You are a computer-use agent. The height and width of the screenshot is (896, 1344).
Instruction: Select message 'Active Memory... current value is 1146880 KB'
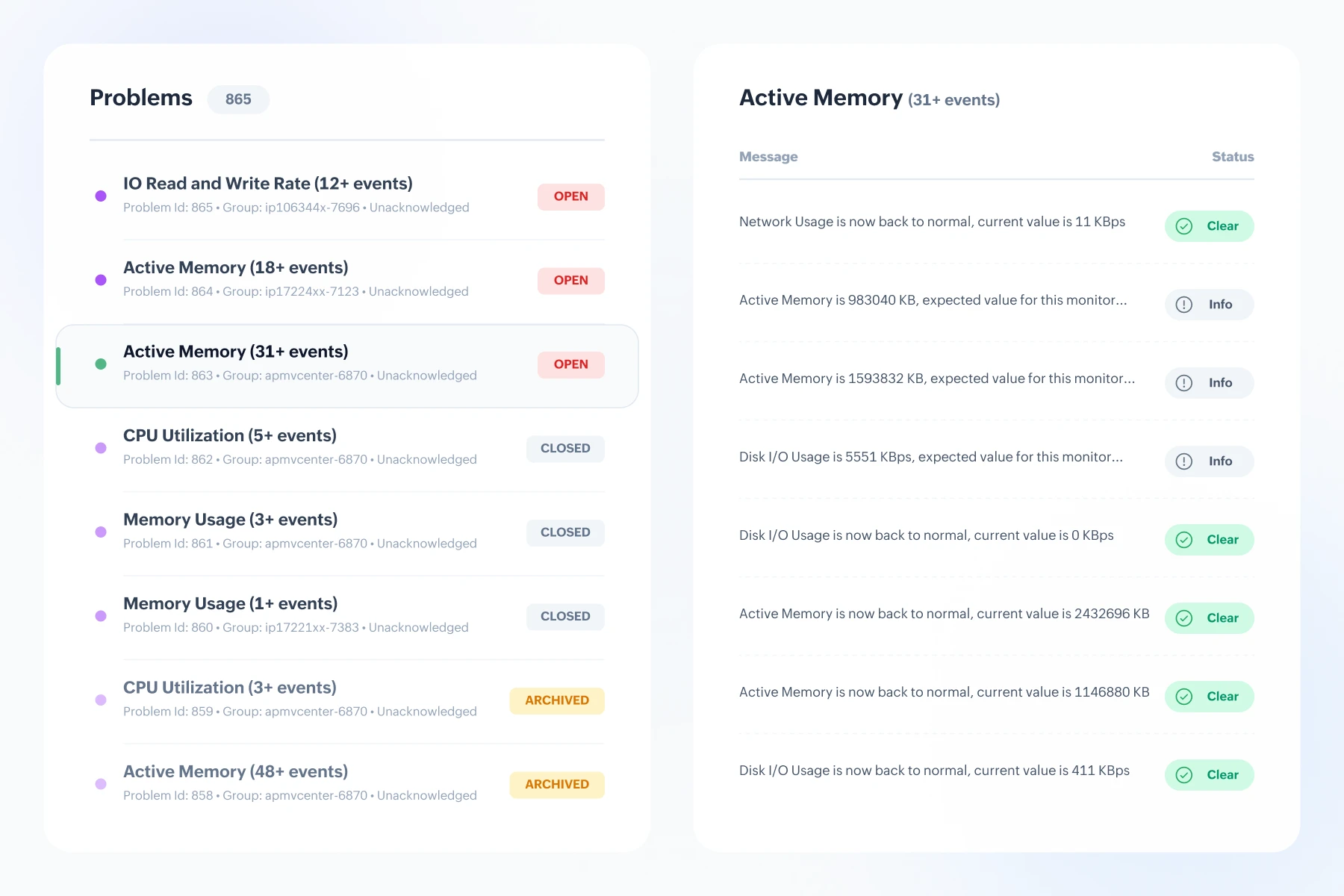pos(945,692)
